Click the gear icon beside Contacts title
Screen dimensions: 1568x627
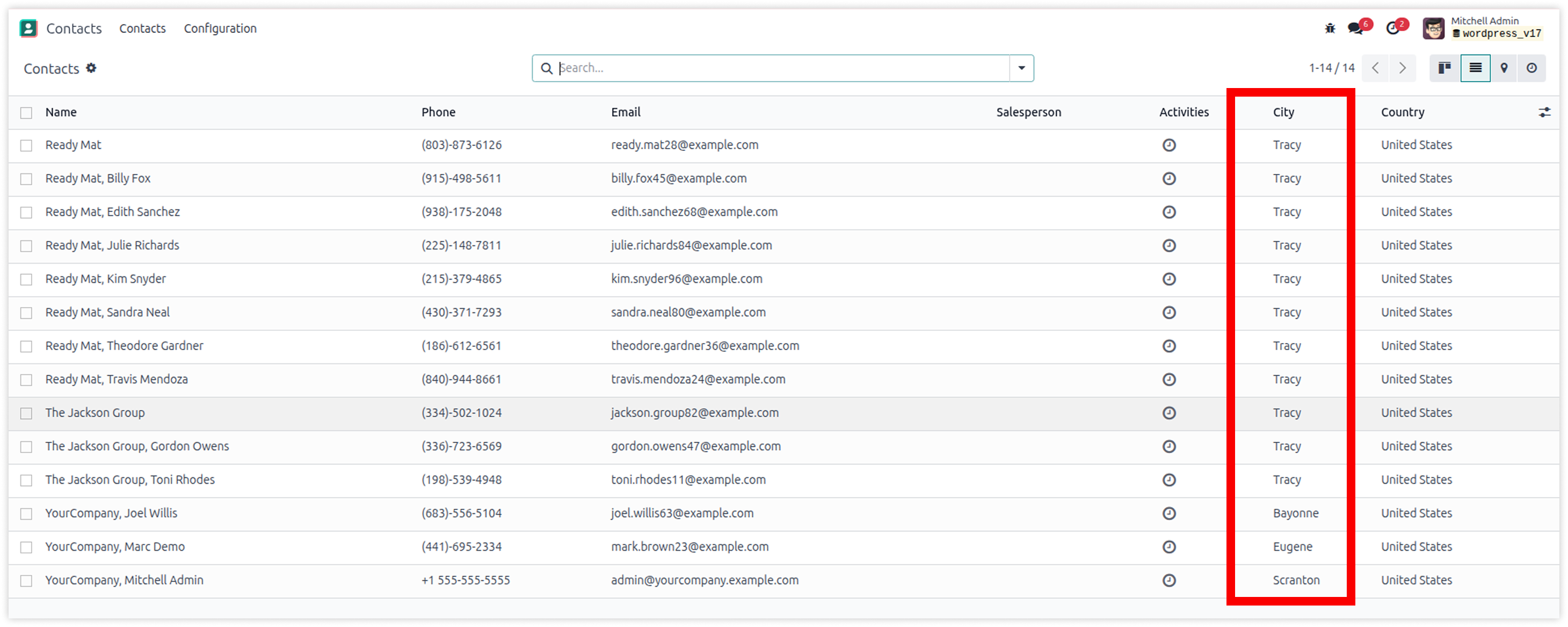[x=91, y=68]
